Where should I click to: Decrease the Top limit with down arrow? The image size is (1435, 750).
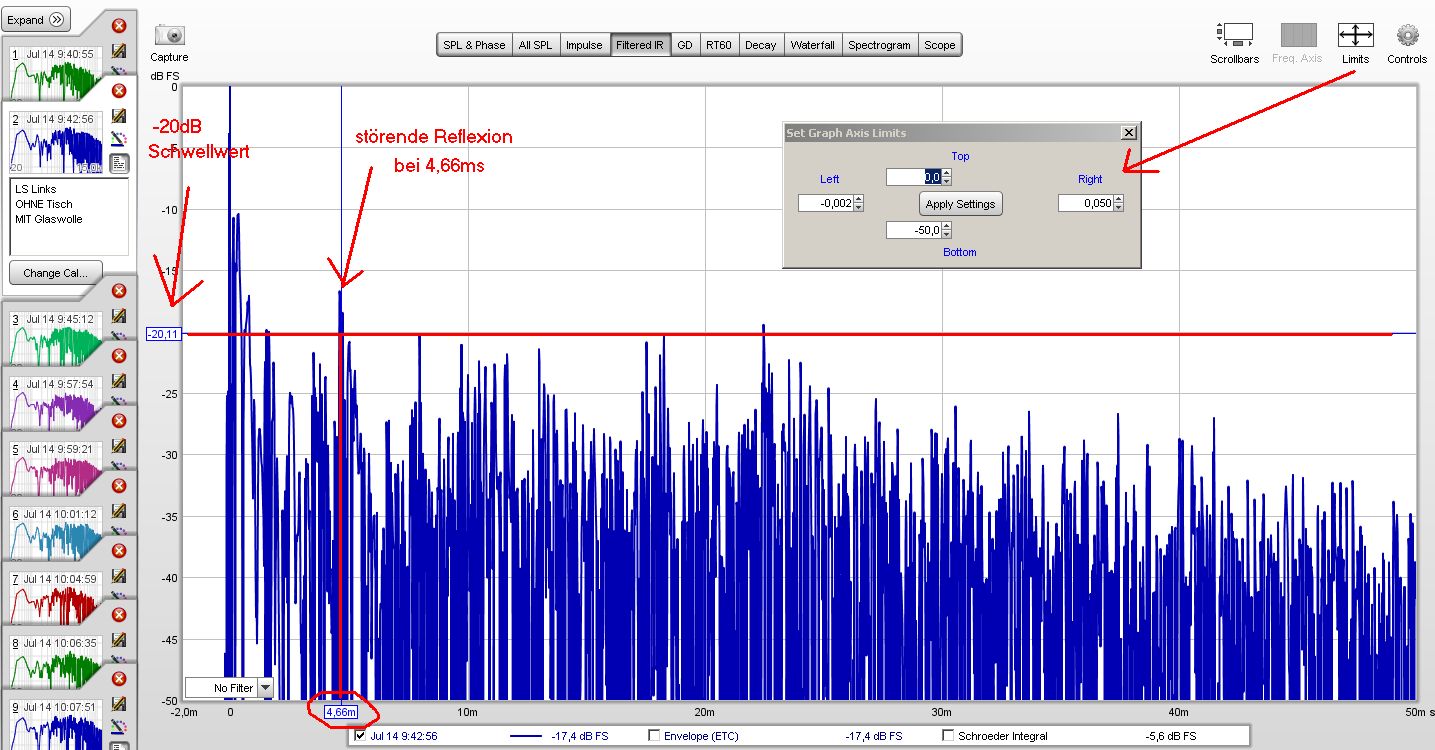tap(947, 181)
